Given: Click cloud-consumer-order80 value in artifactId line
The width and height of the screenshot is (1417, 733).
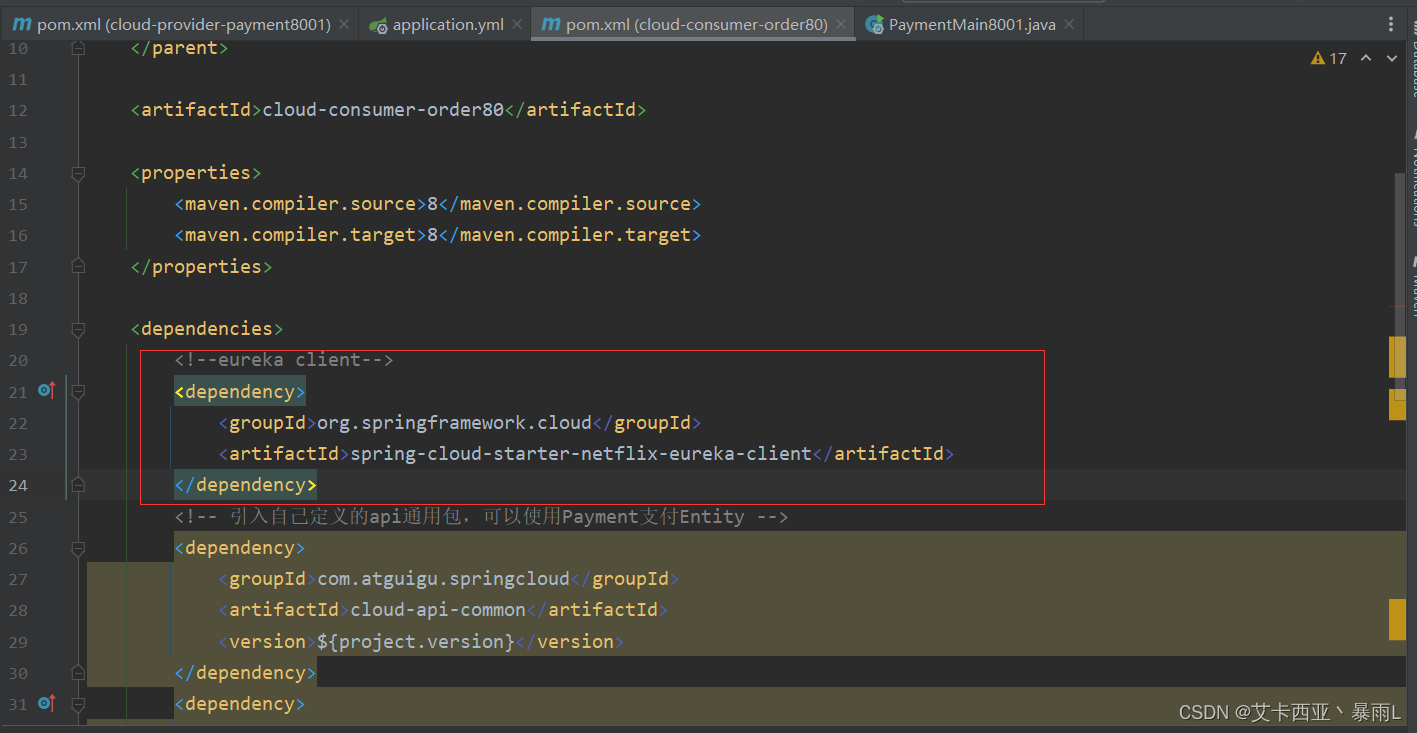Looking at the screenshot, I should tap(383, 110).
